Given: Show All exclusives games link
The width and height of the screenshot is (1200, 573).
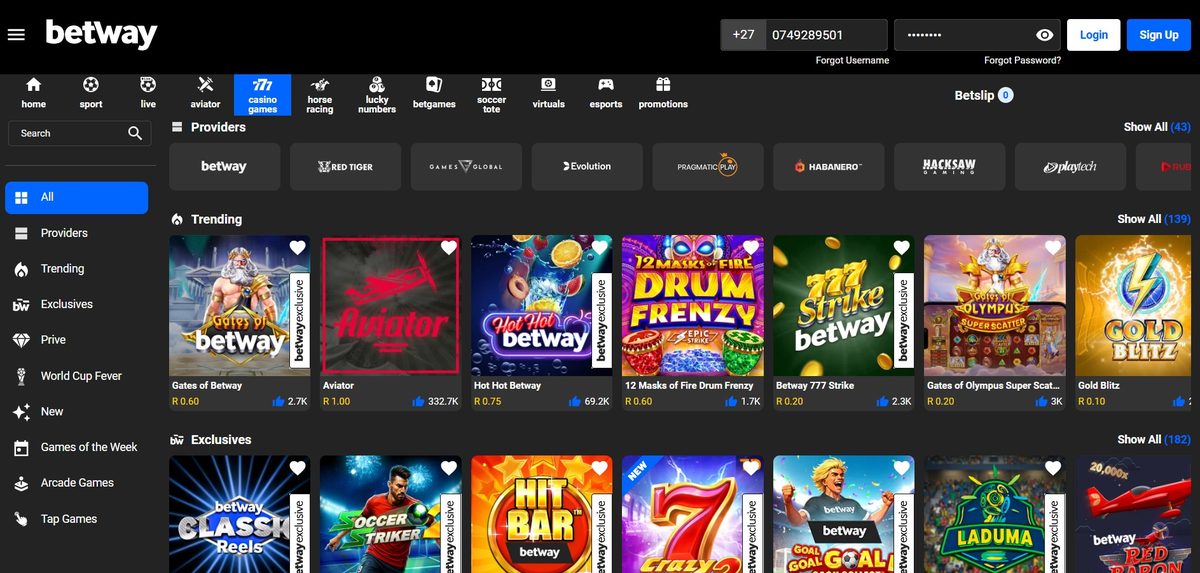Looking at the screenshot, I should pyautogui.click(x=1153, y=439).
